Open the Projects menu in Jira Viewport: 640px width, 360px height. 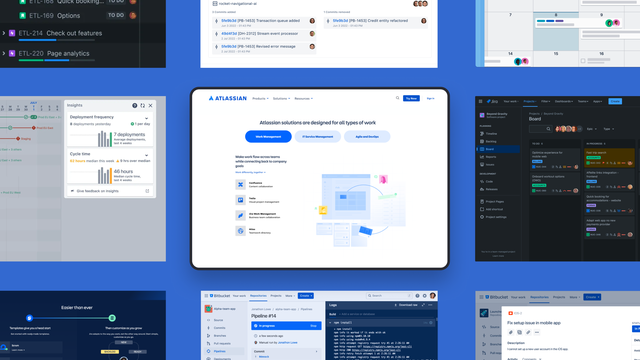coord(530,101)
